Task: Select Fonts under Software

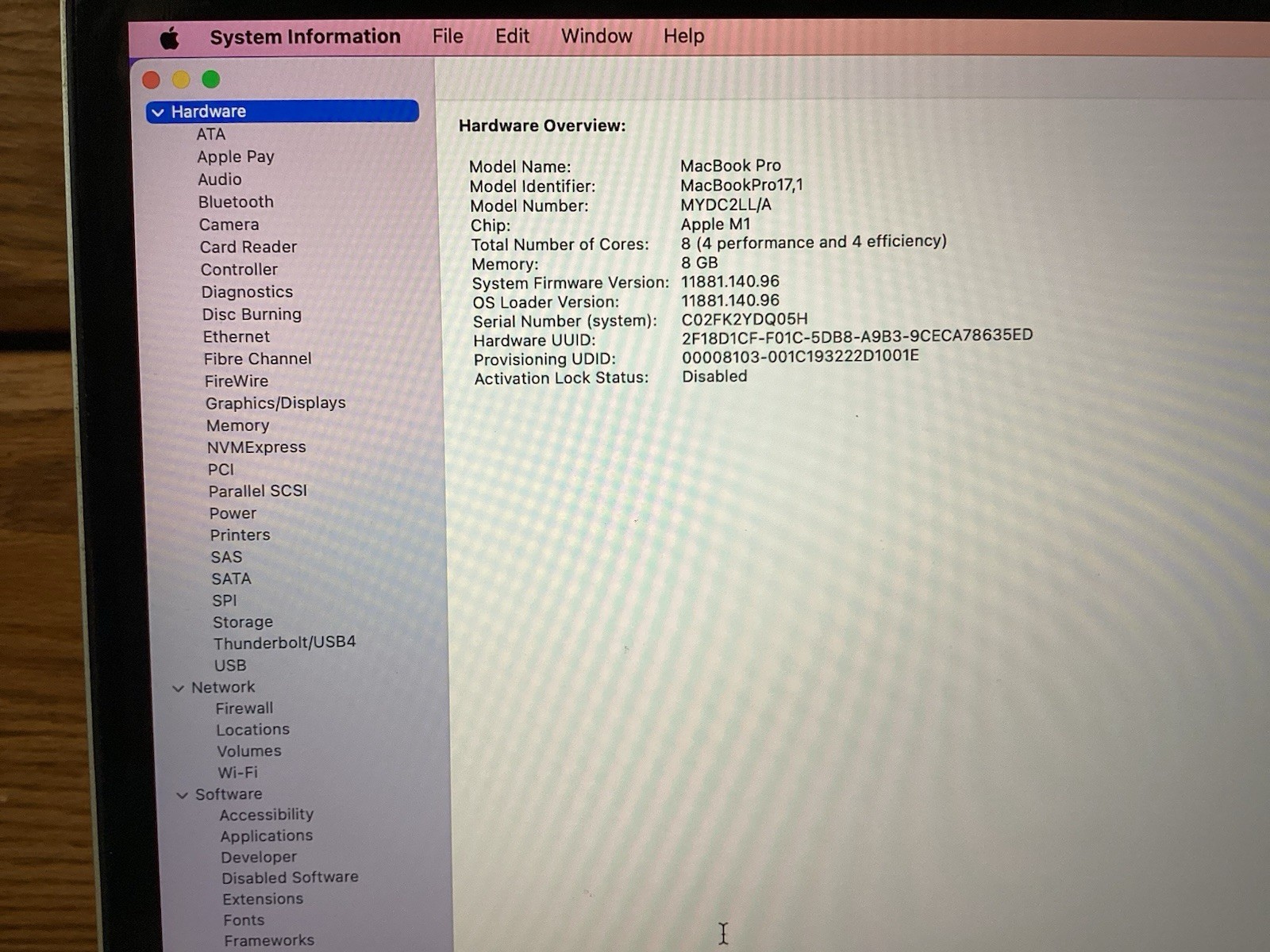Action: pos(244,920)
